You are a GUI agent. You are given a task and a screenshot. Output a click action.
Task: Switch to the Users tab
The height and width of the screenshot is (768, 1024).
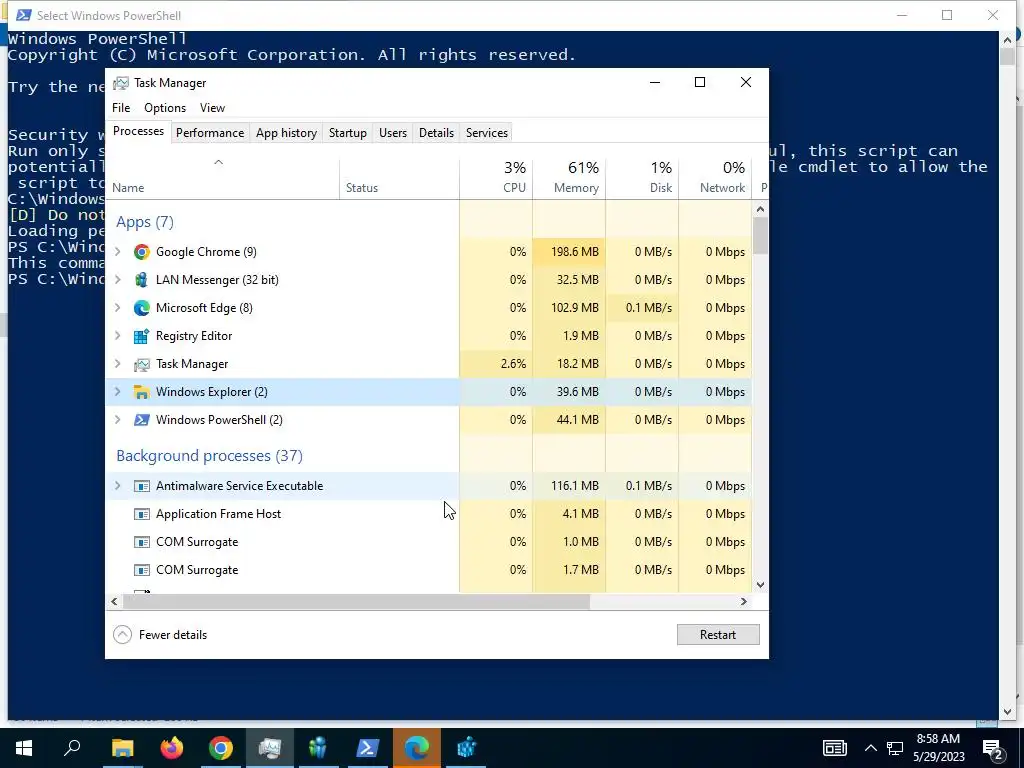[392, 133]
